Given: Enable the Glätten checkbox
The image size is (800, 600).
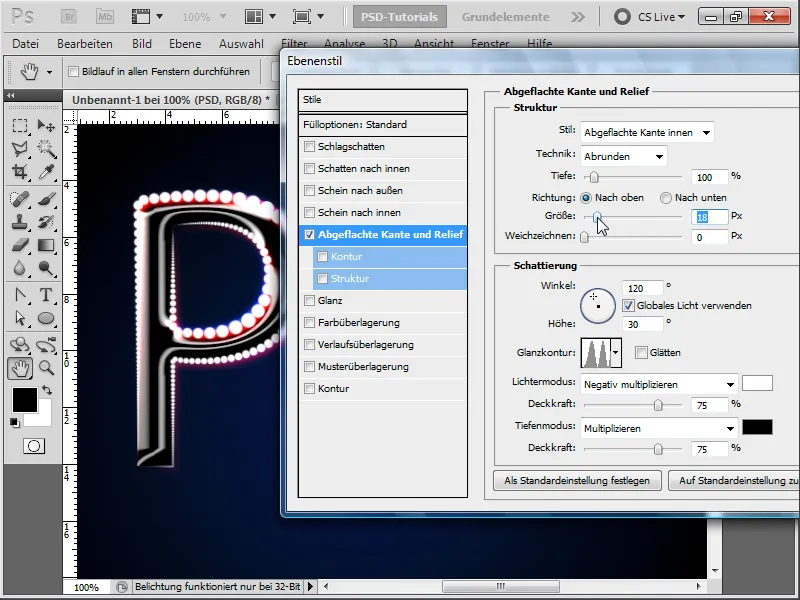Looking at the screenshot, I should click(x=641, y=353).
